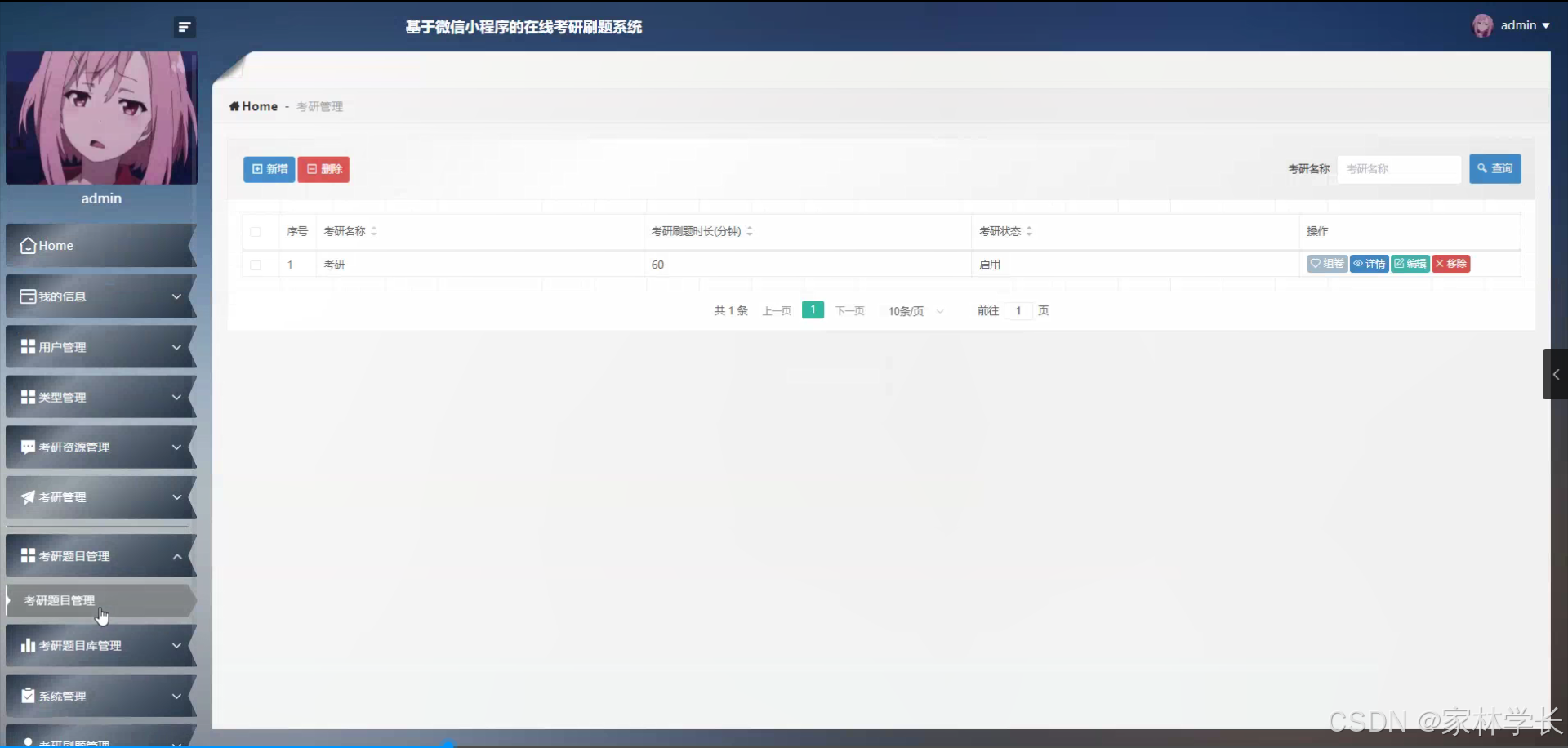Viewport: 1568px width, 748px height.
Task: Click the 考研名称 search input field
Action: pos(1398,169)
